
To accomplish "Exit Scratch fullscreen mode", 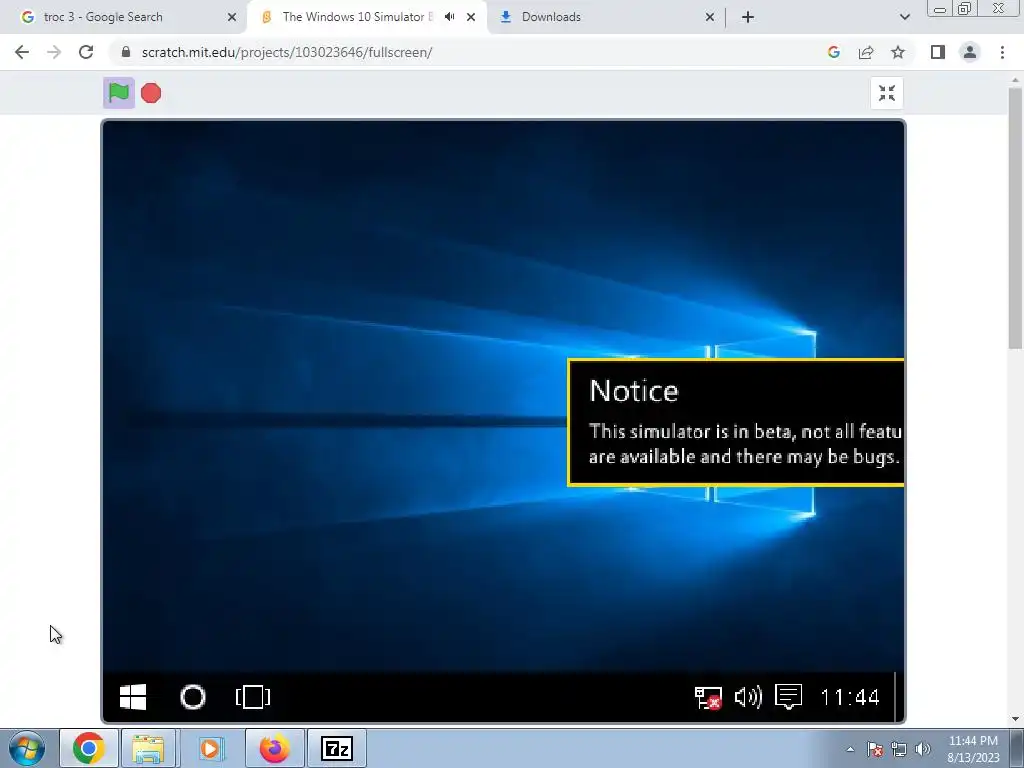I will (x=886, y=93).
